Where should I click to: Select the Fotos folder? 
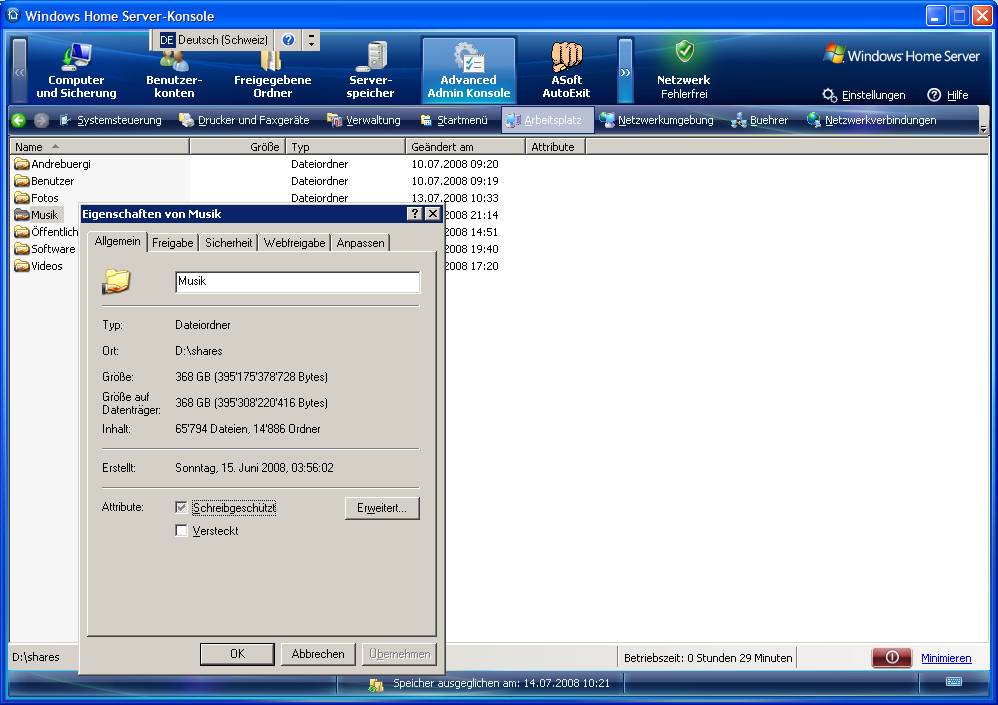tap(37, 198)
